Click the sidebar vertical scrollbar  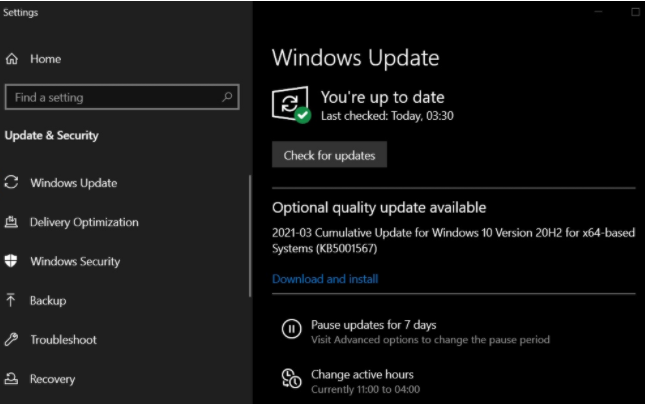(250, 236)
